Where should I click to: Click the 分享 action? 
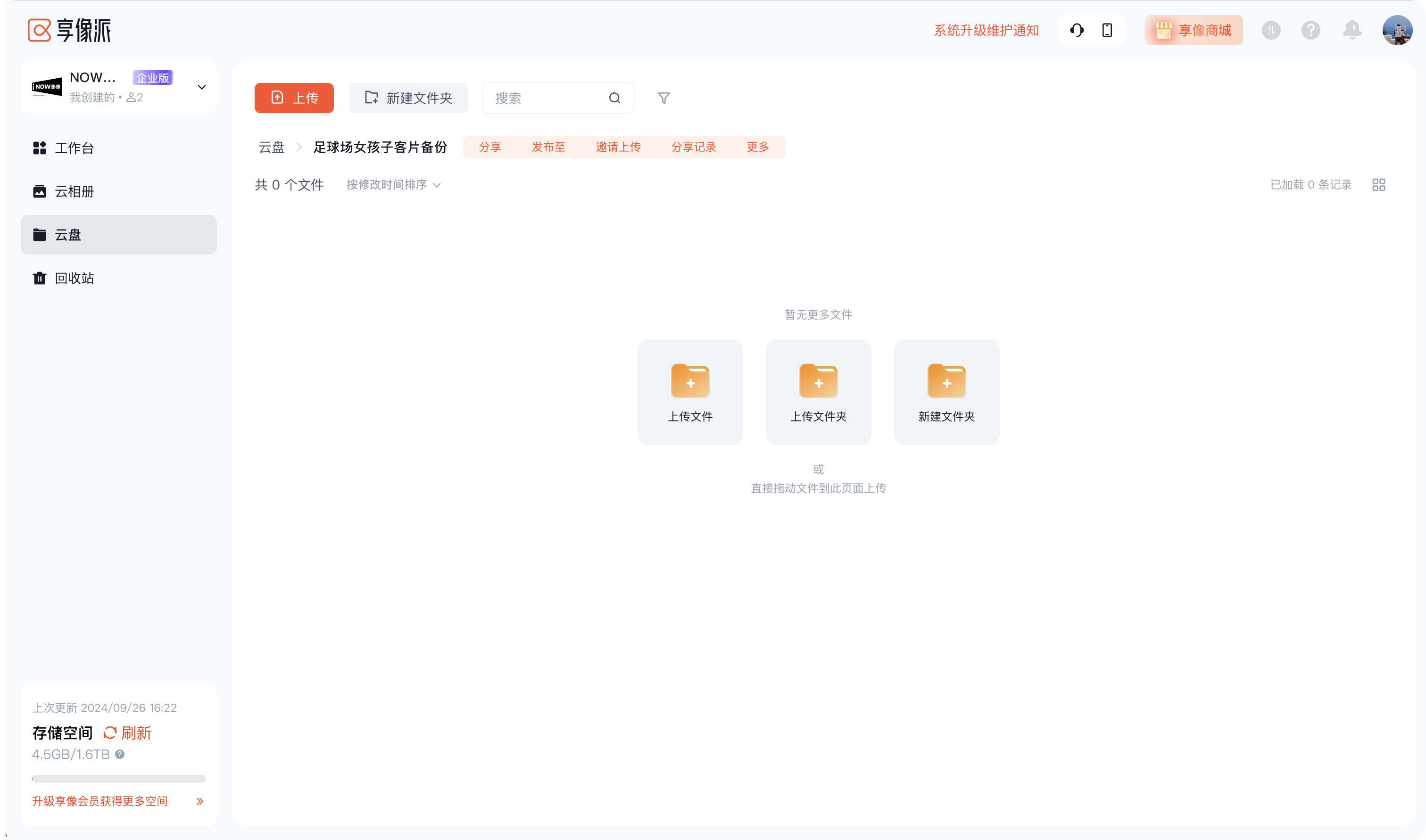[489, 147]
